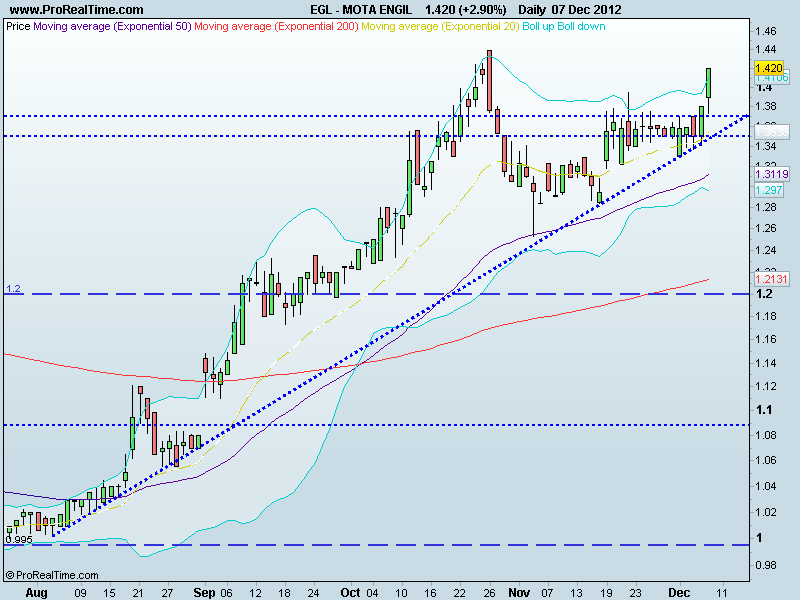Image resolution: width=800 pixels, height=600 pixels.
Task: Click the 0.98 price axis label
Action: (x=765, y=565)
